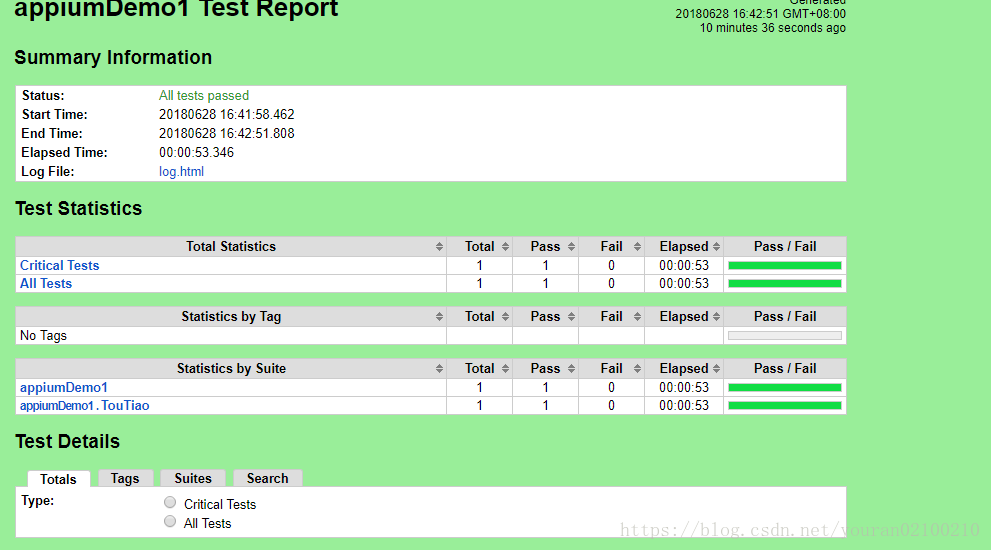Sort Statistics by Suite name arrow icon
991x550 pixels.
pyautogui.click(x=439, y=369)
